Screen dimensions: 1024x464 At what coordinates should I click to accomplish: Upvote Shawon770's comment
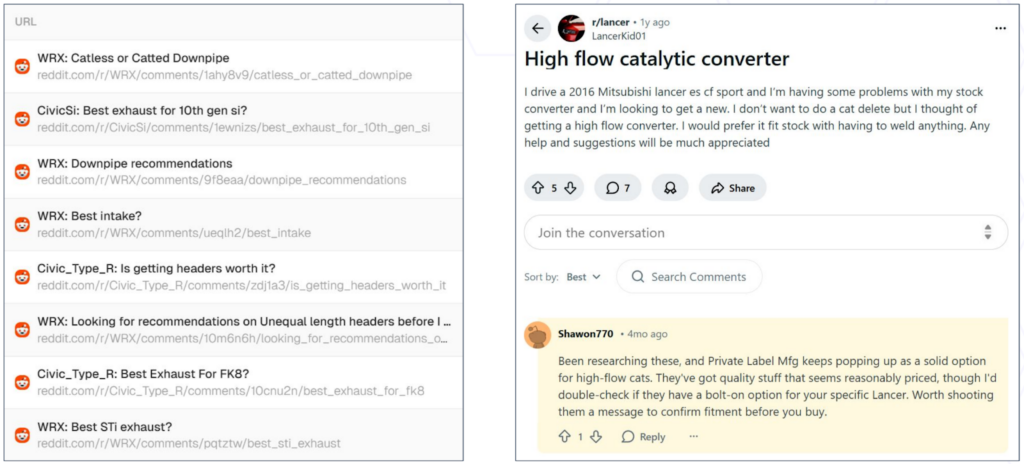pyautogui.click(x=565, y=437)
